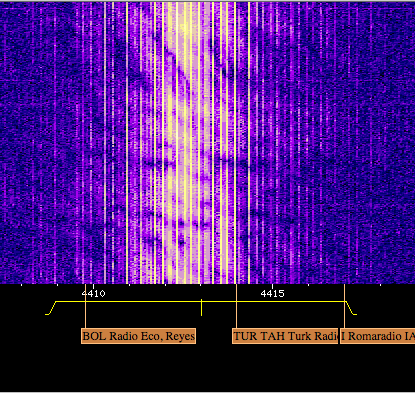Grab the right sloped edge of yellow passband
This screenshot has height=393, width=415.
click(x=351, y=308)
